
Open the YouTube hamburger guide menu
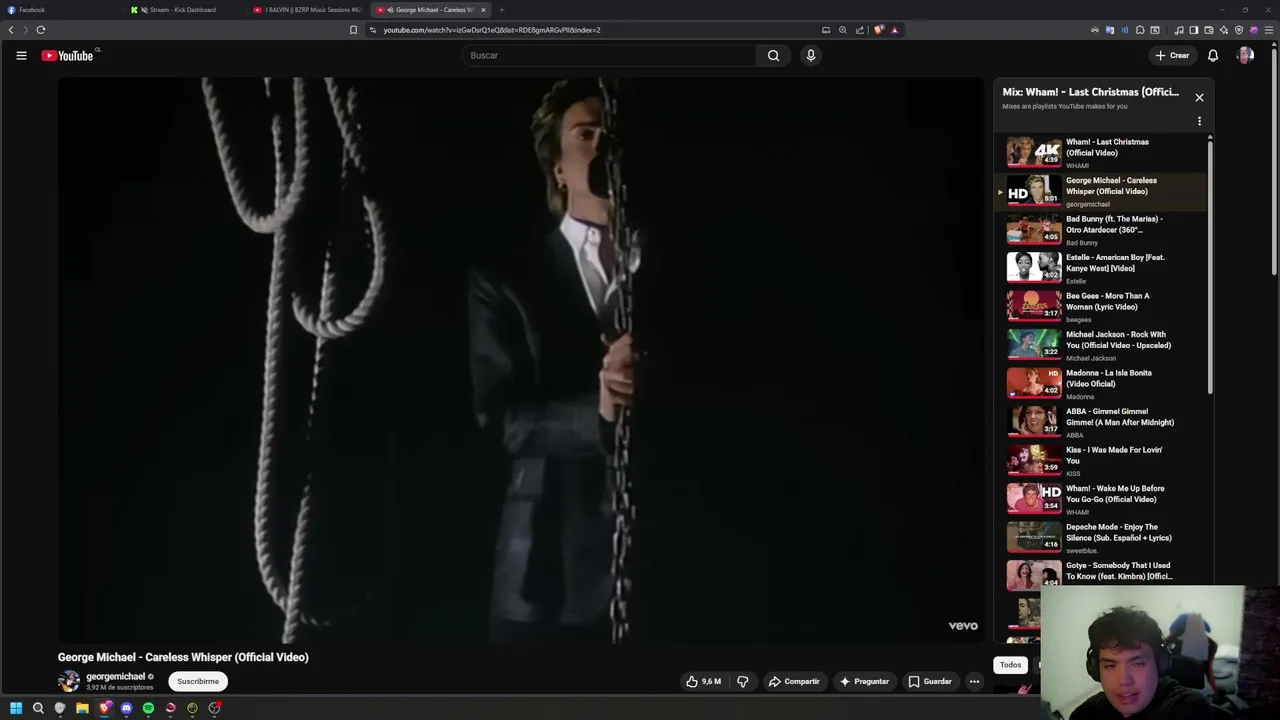21,56
